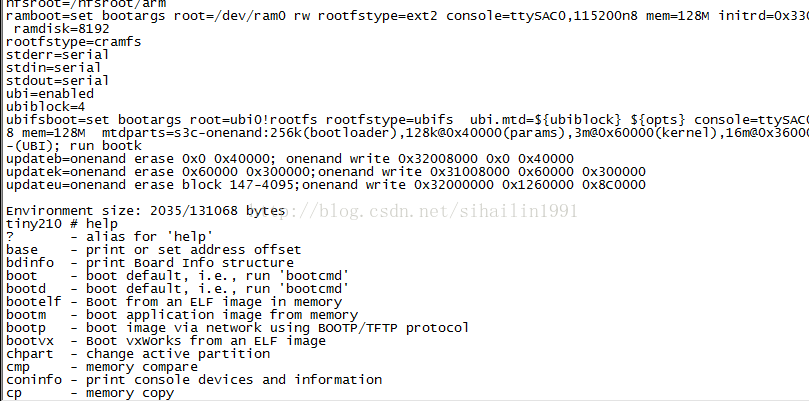The image size is (809, 401).
Task: Select the "updateu=onenand erase block" line
Action: pos(325,184)
